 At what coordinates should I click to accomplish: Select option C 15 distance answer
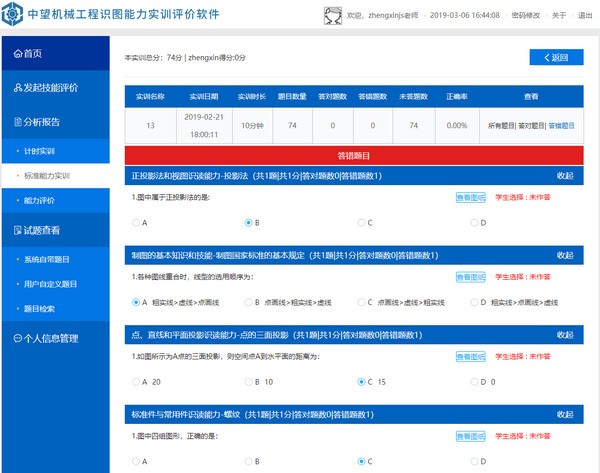pyautogui.click(x=361, y=382)
